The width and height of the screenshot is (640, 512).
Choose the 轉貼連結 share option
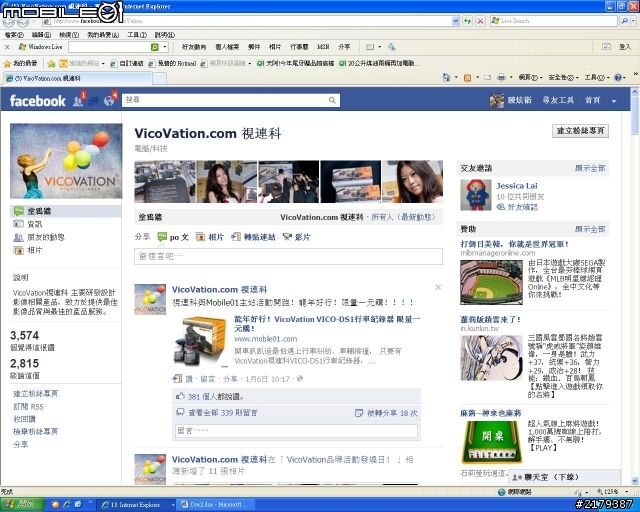[x=253, y=237]
